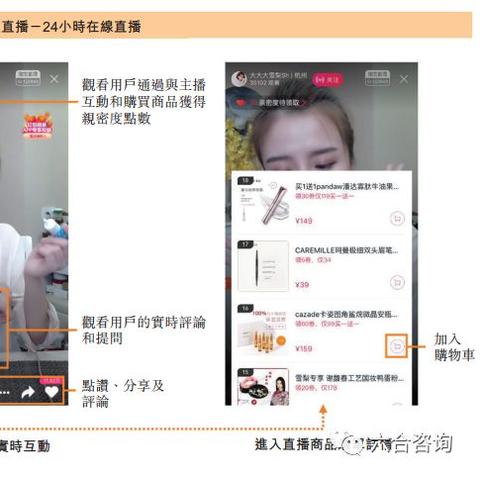Tap the ID badge in right stream's top corner
The image size is (480, 480).
click(x=377, y=78)
